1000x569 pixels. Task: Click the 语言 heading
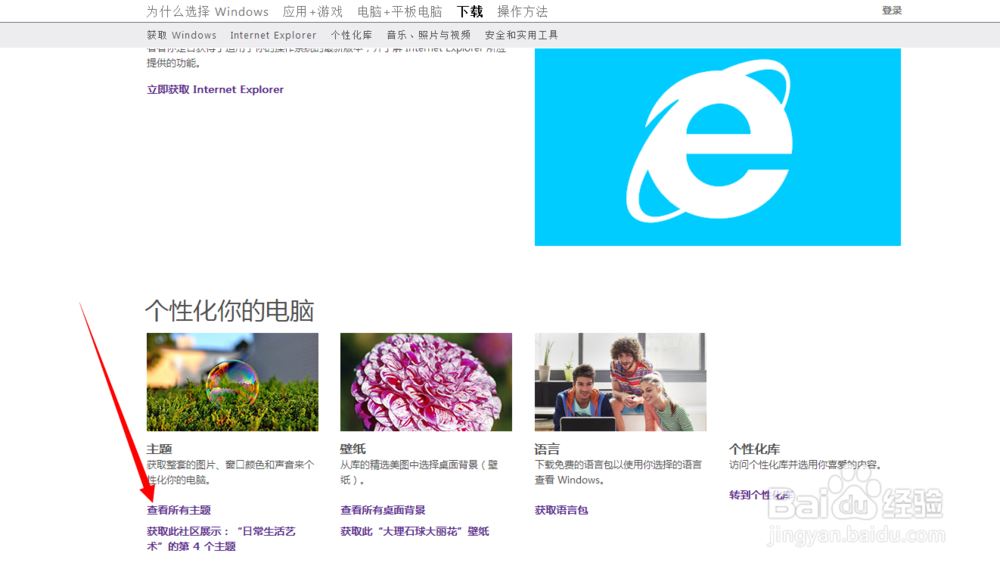tap(547, 448)
